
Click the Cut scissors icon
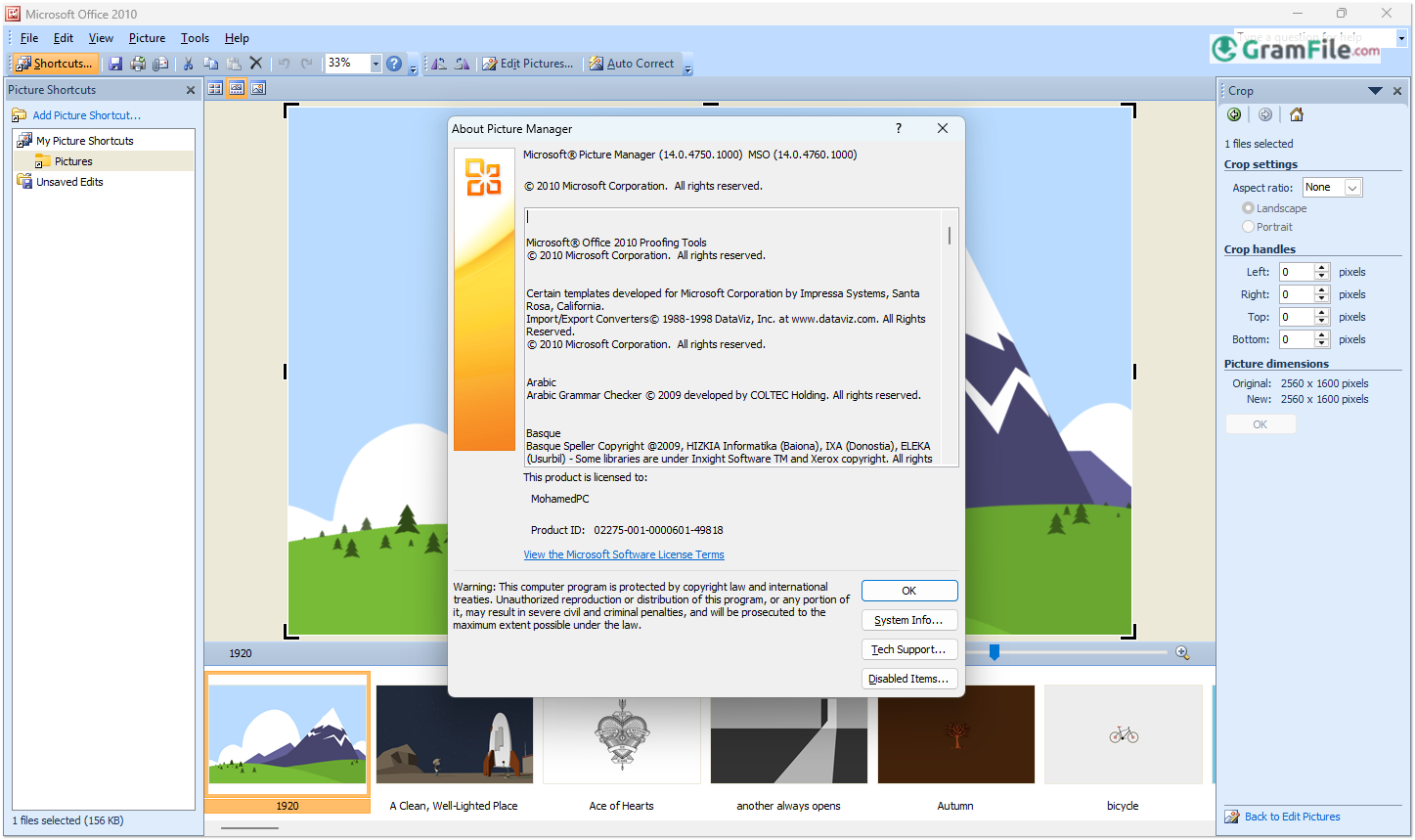coord(188,64)
